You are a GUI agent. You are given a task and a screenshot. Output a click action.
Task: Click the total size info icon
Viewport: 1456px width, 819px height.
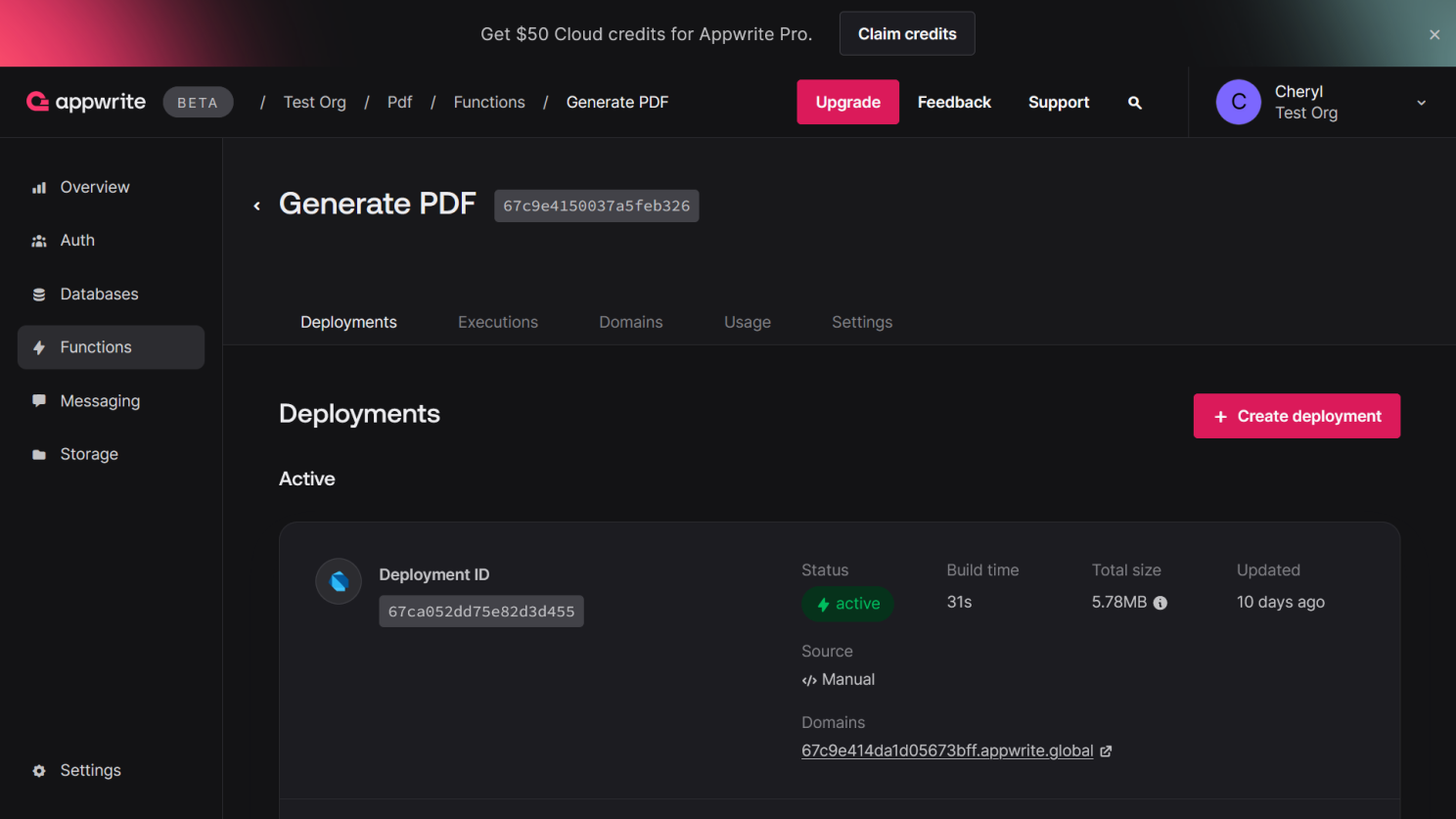coord(1160,603)
